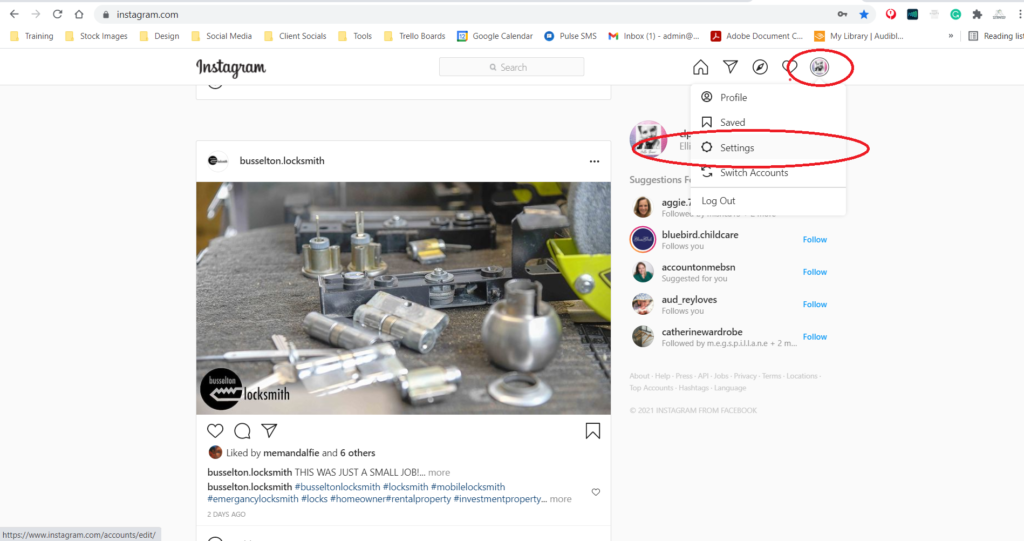This screenshot has height=541, width=1024.
Task: Reload the page button
Action: [x=57, y=14]
